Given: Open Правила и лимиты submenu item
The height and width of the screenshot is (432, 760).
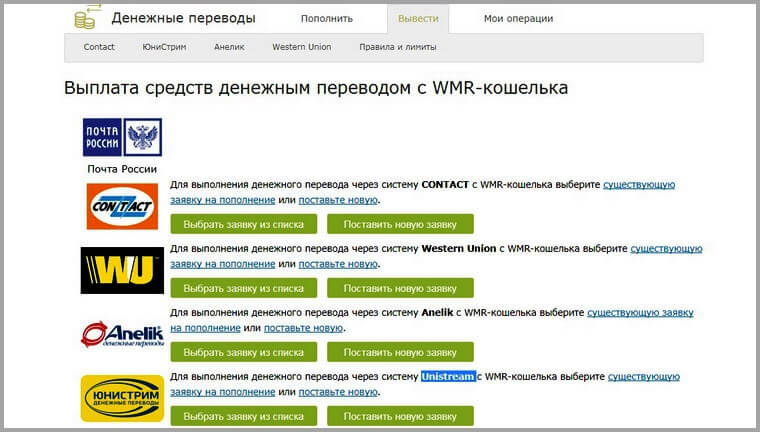Looking at the screenshot, I should point(397,47).
